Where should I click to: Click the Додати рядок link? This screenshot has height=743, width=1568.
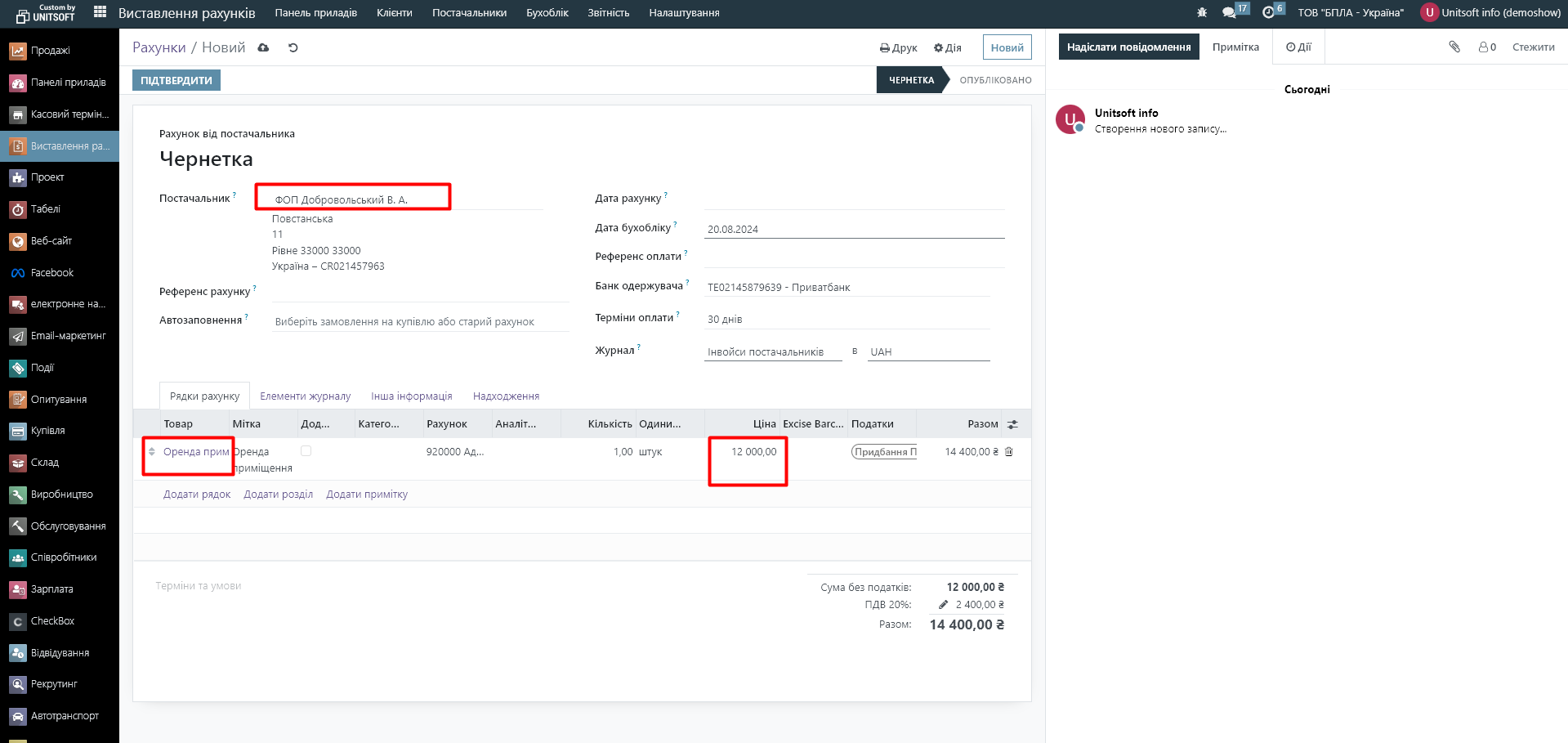(x=197, y=495)
